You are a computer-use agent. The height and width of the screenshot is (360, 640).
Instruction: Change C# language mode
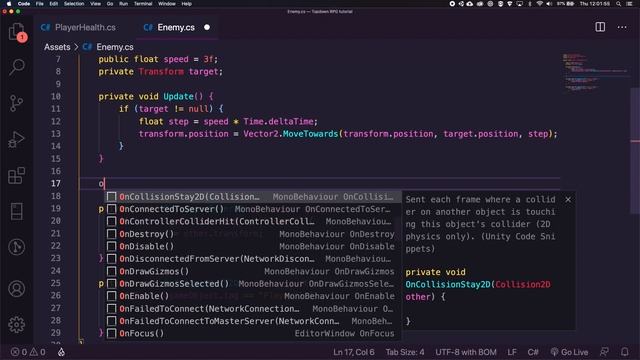[533, 352]
